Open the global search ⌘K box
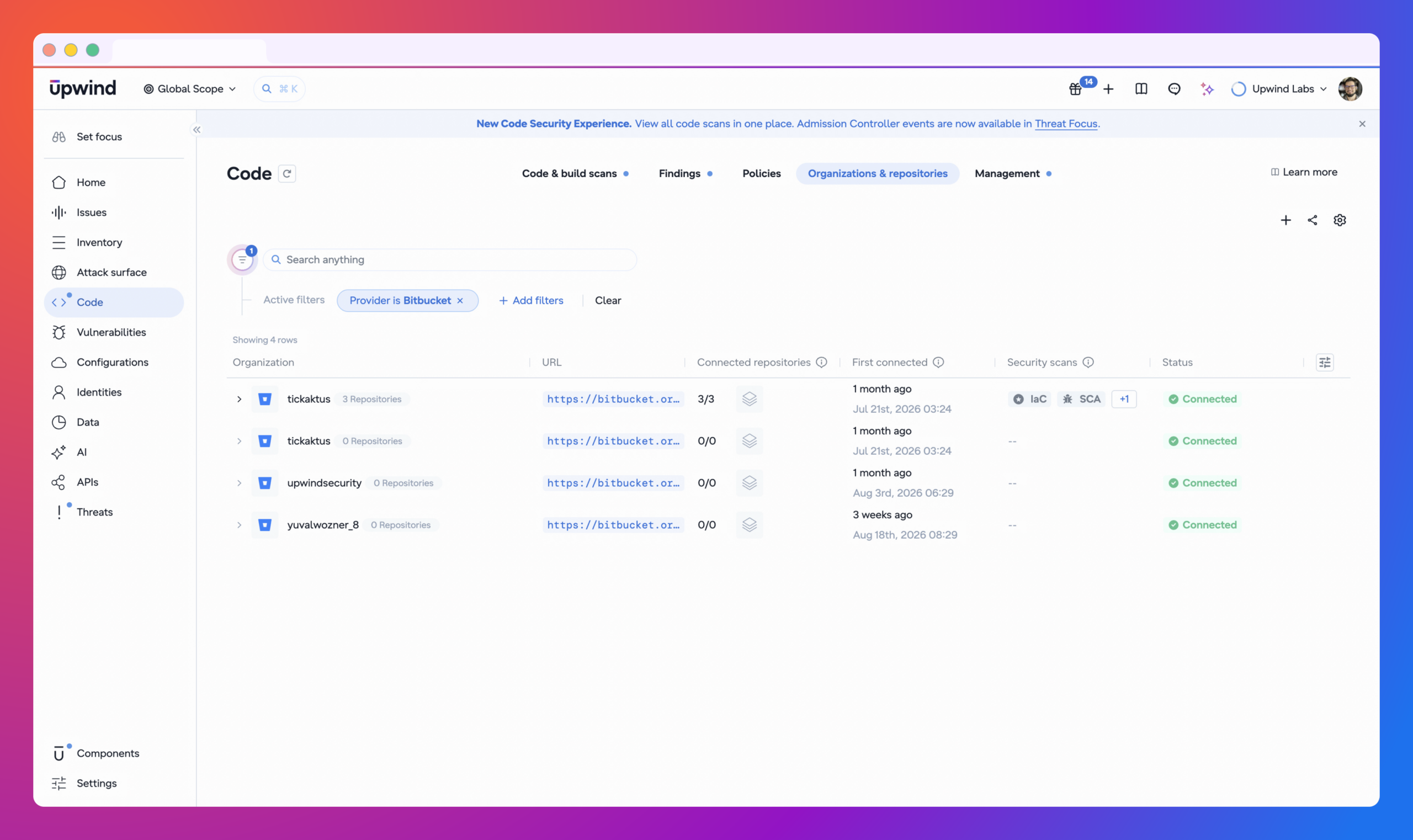Viewport: 1413px width, 840px height. (x=280, y=89)
